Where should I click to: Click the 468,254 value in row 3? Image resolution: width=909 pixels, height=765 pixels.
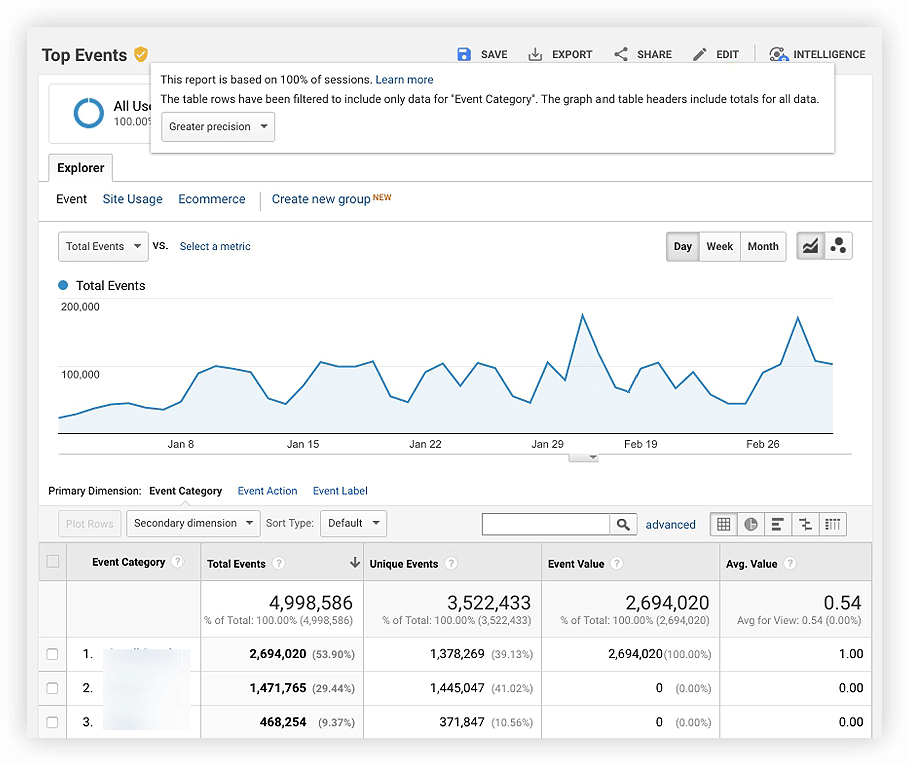[283, 723]
